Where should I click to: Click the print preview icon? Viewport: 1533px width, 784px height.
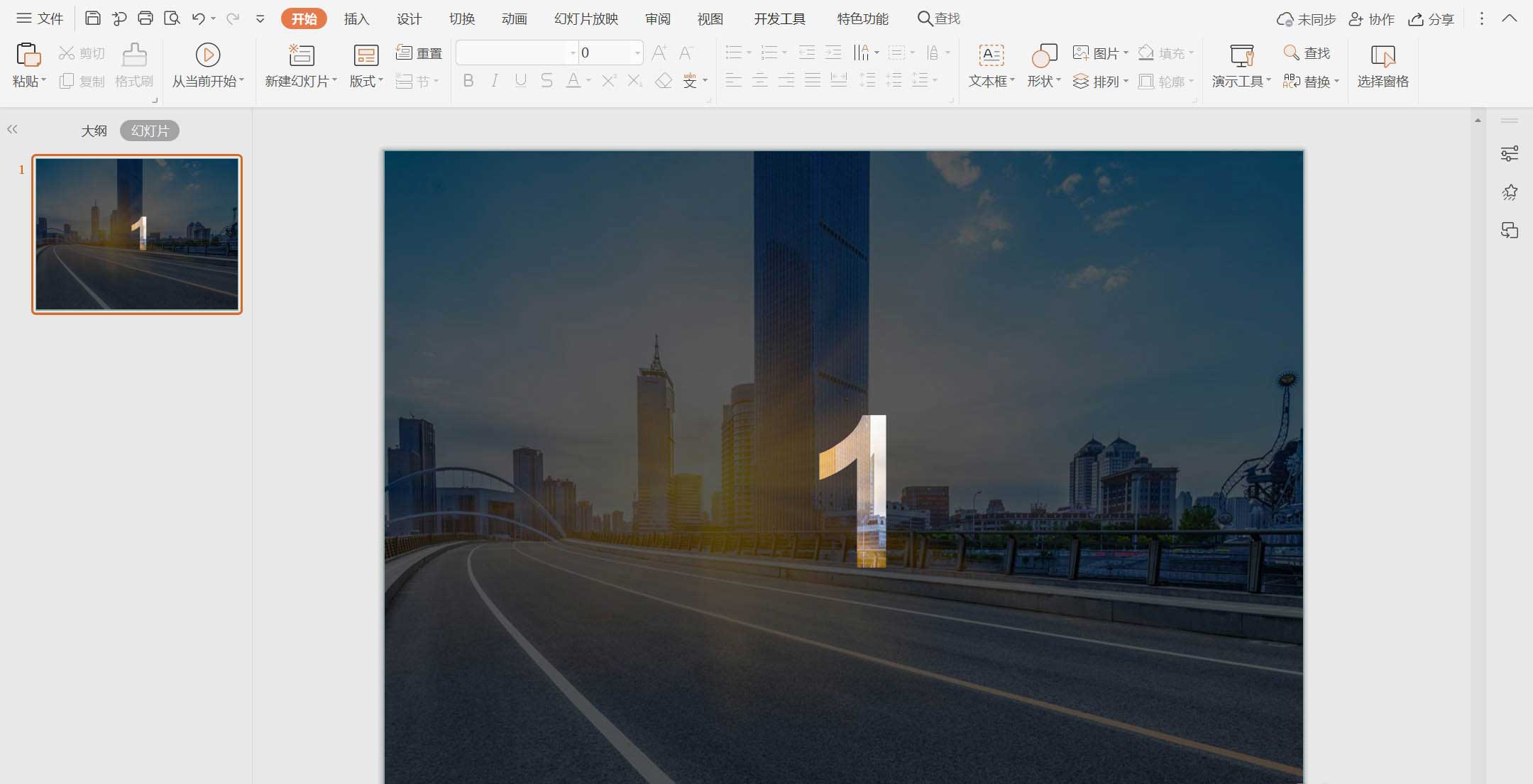pyautogui.click(x=172, y=18)
